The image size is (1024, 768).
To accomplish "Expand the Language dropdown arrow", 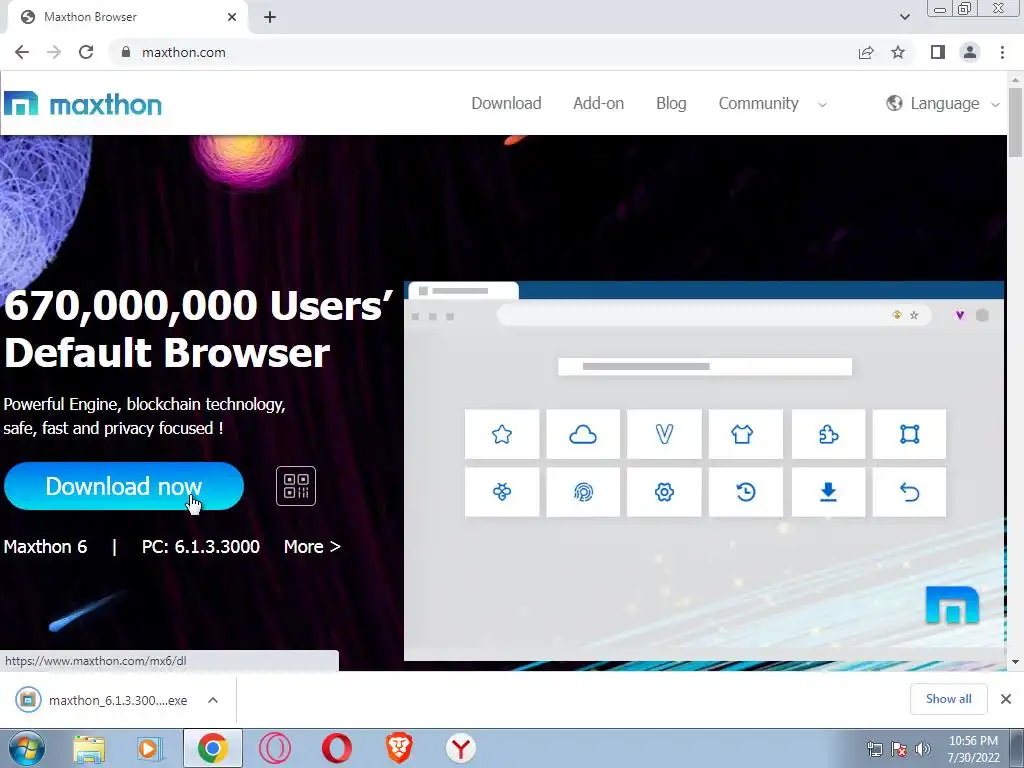I will [995, 104].
